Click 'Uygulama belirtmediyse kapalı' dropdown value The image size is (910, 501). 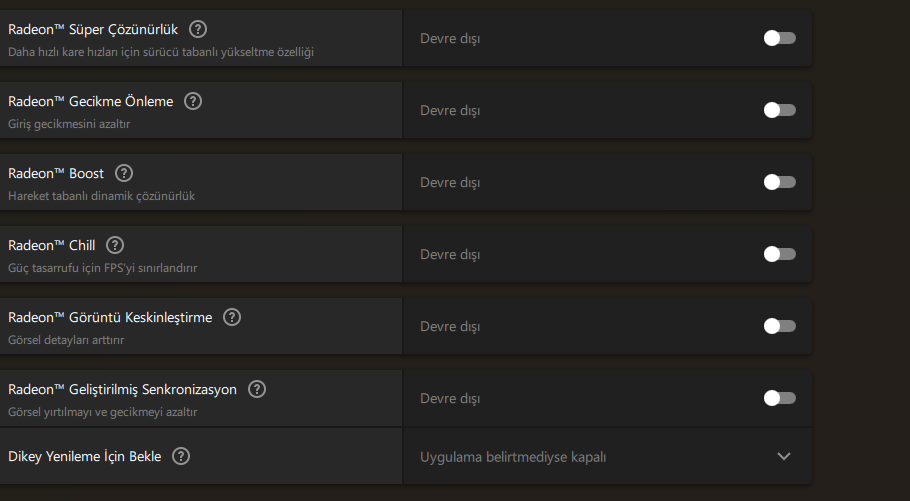[x=513, y=457]
